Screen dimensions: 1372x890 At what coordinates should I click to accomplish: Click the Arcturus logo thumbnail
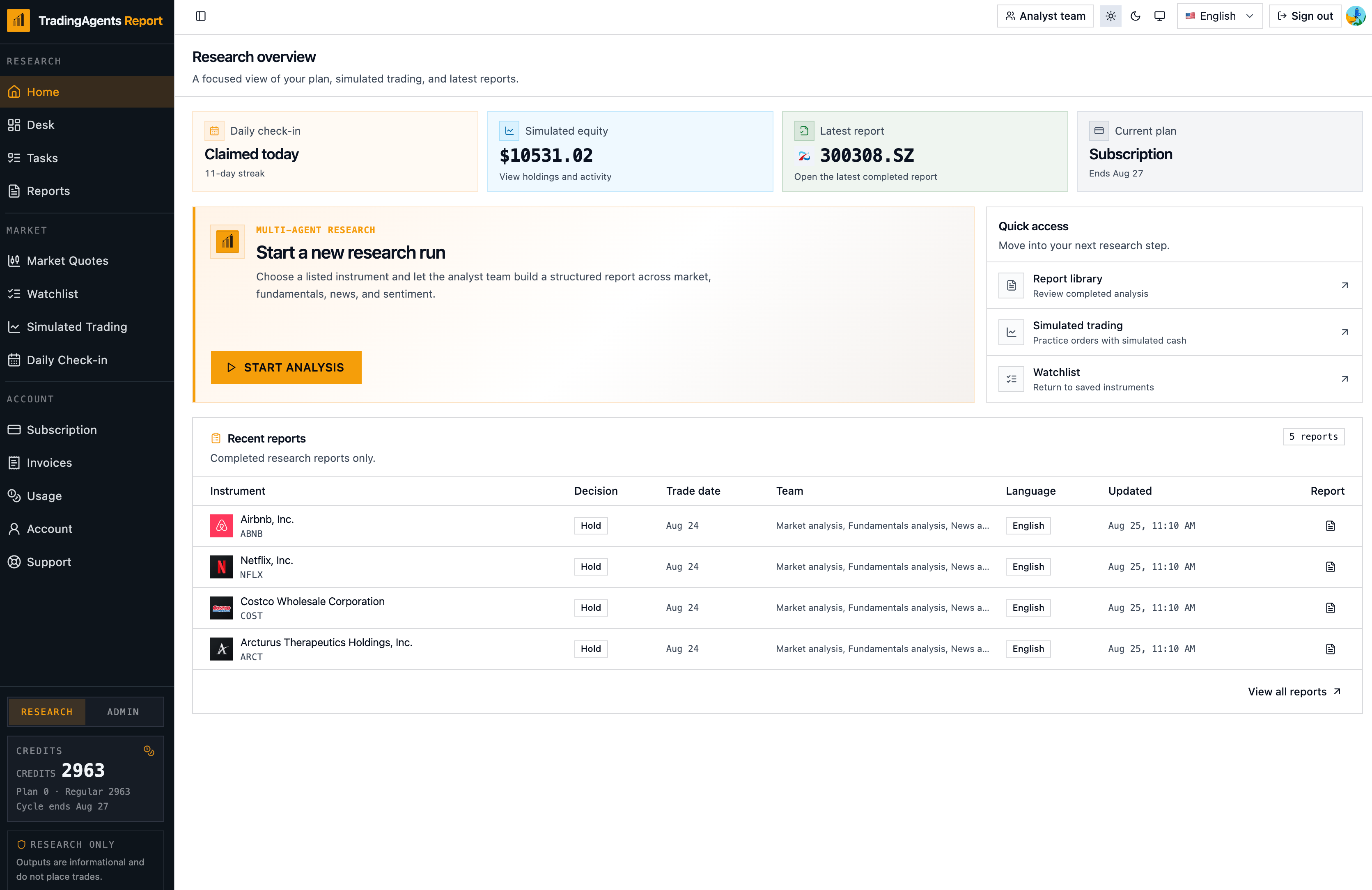click(221, 649)
